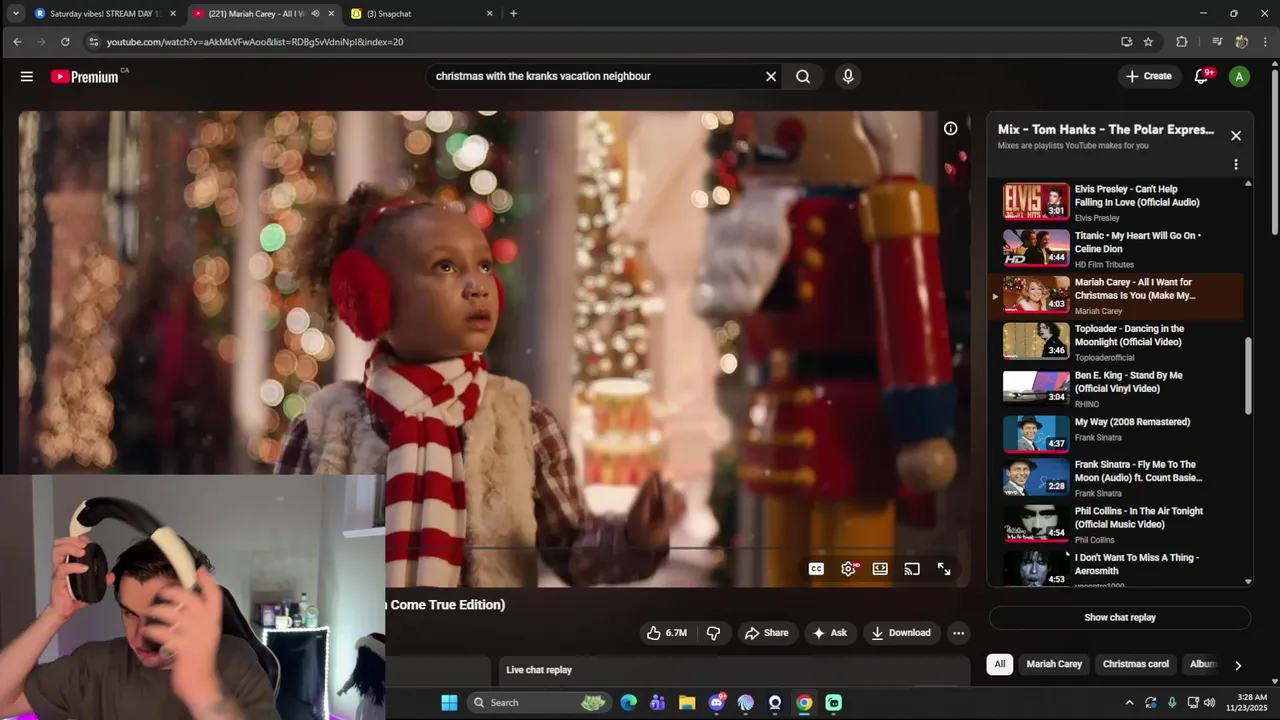Click the browser address bar URL
This screenshot has height=720, width=1280.
255,42
